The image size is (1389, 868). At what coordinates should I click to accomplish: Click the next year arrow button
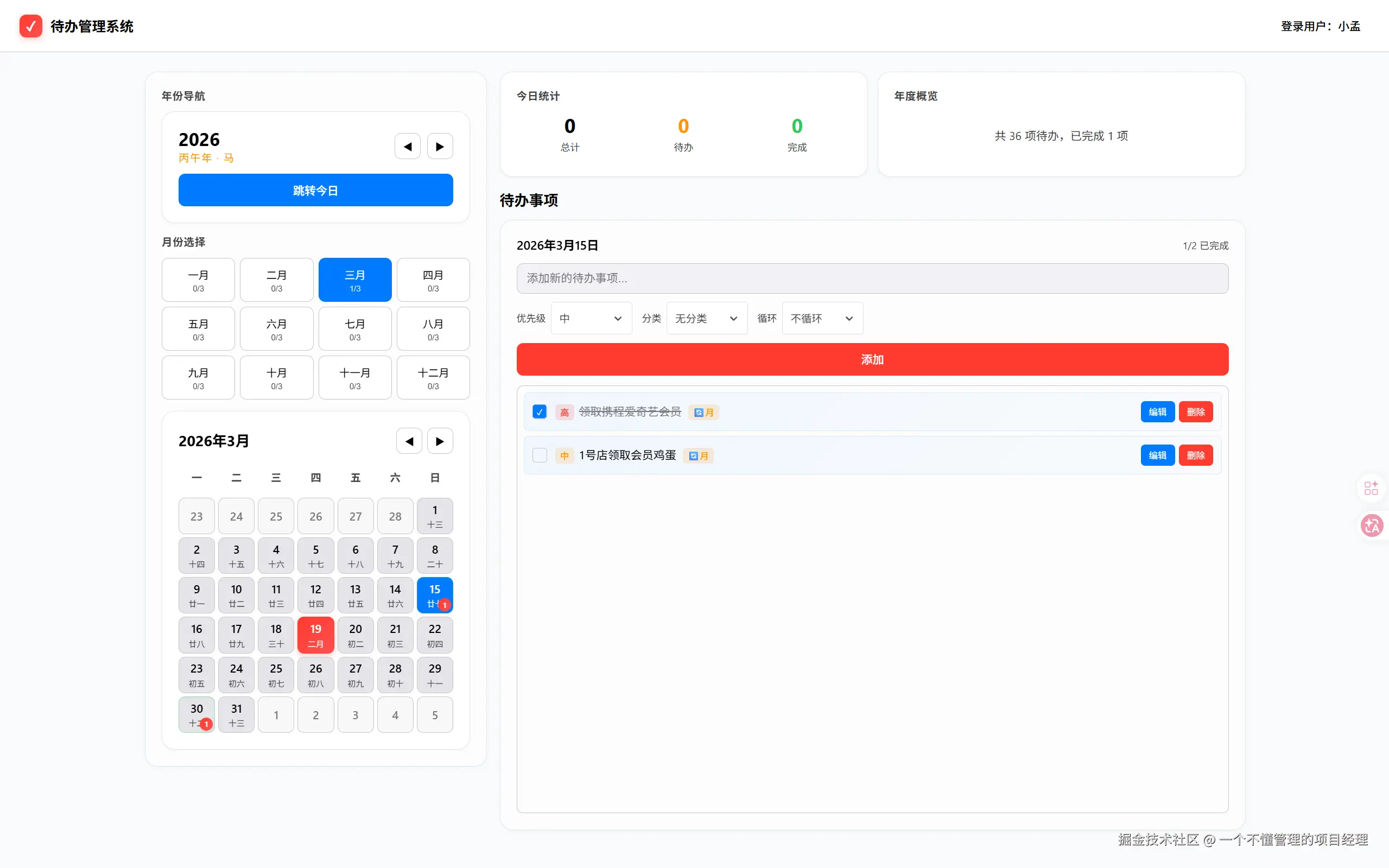point(440,147)
